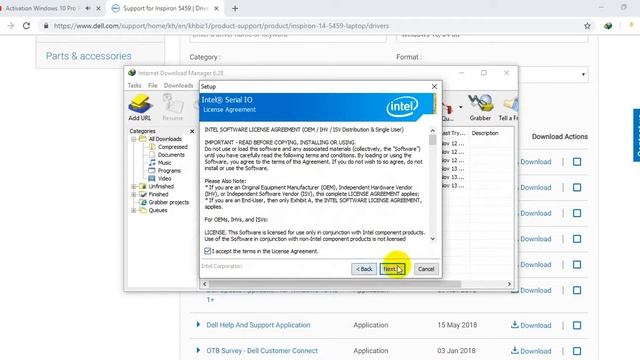Image resolution: width=640 pixels, height=360 pixels.
Task: Click the Tell a Friend toolbar icon
Action: click(x=509, y=107)
